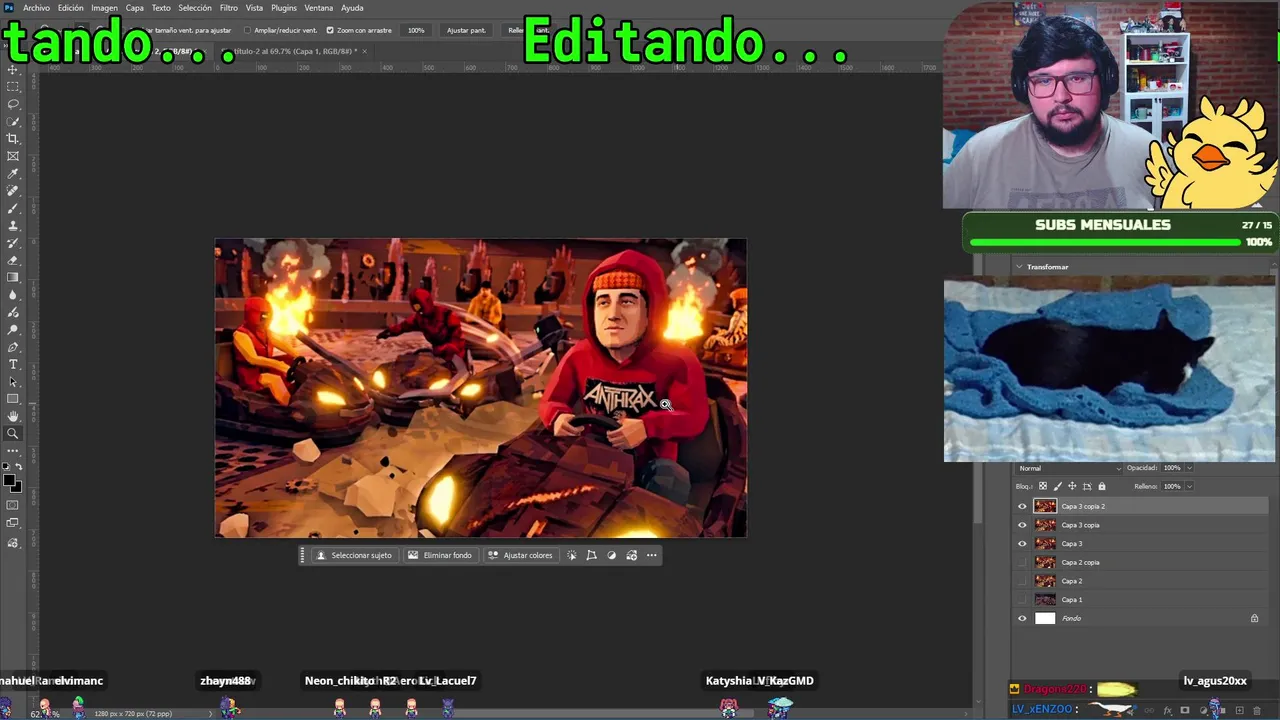This screenshot has width=1280, height=720.
Task: Select the Gradient tool
Action: click(x=13, y=278)
